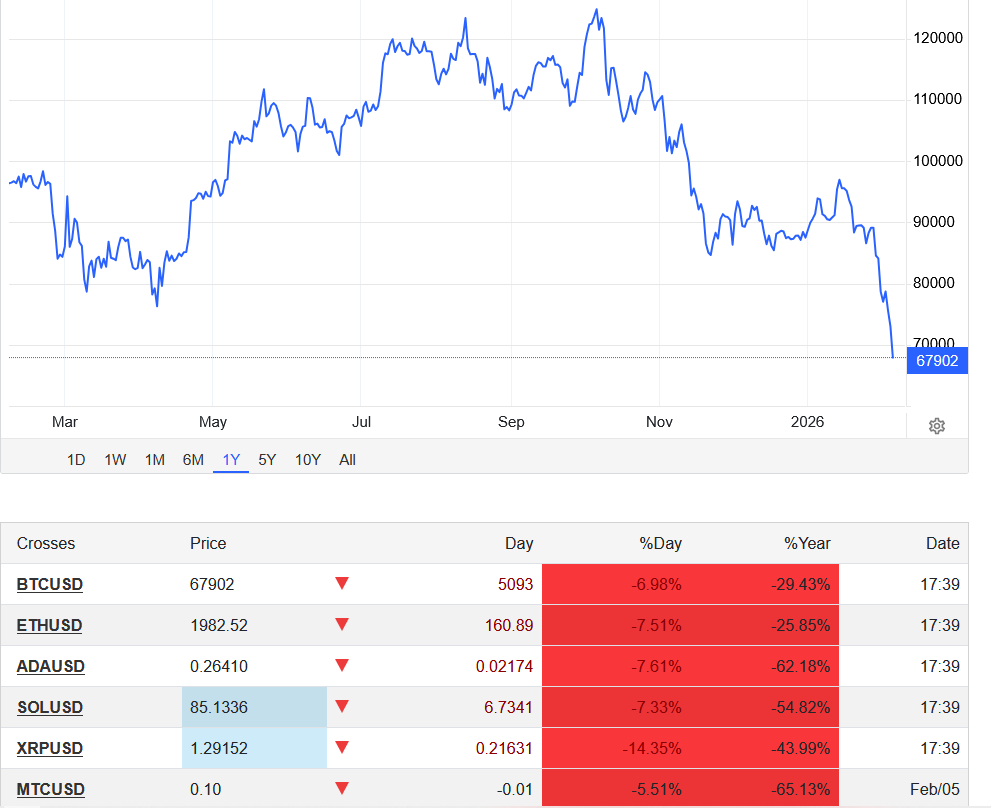Click the red down arrow beside SOLUSD
Screen dimensions: 991x808
[342, 707]
